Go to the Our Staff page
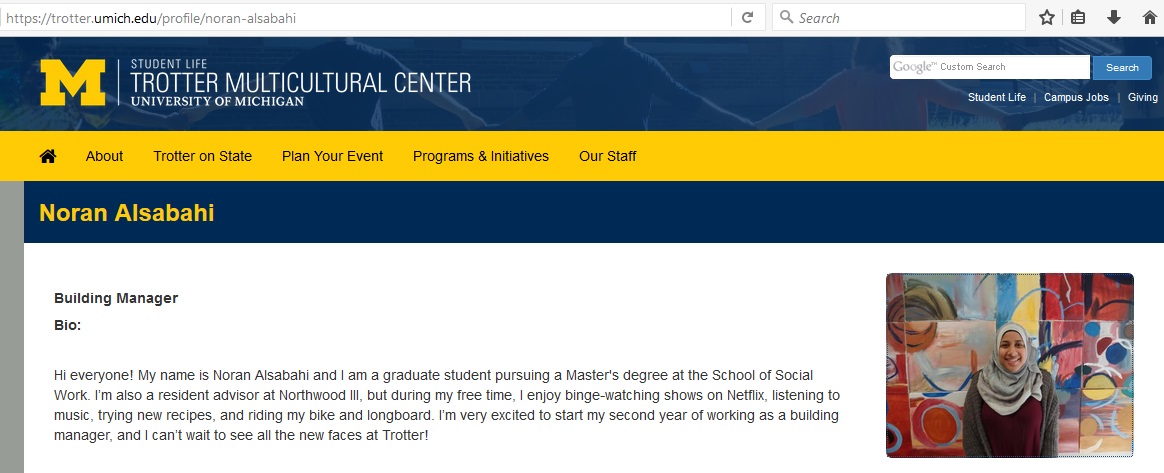Image resolution: width=1164 pixels, height=473 pixels. click(607, 156)
